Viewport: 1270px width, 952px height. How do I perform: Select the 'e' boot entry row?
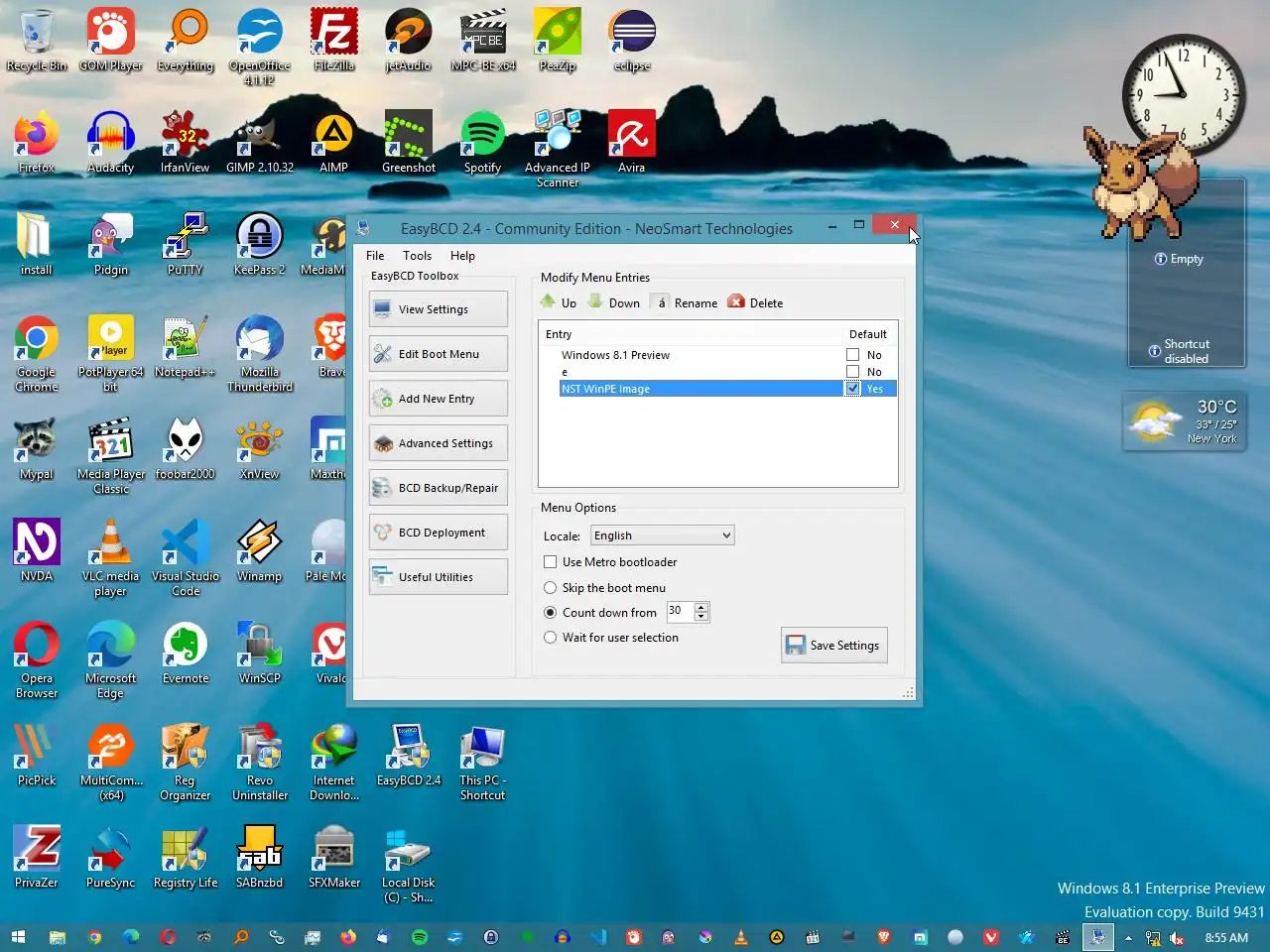[565, 372]
